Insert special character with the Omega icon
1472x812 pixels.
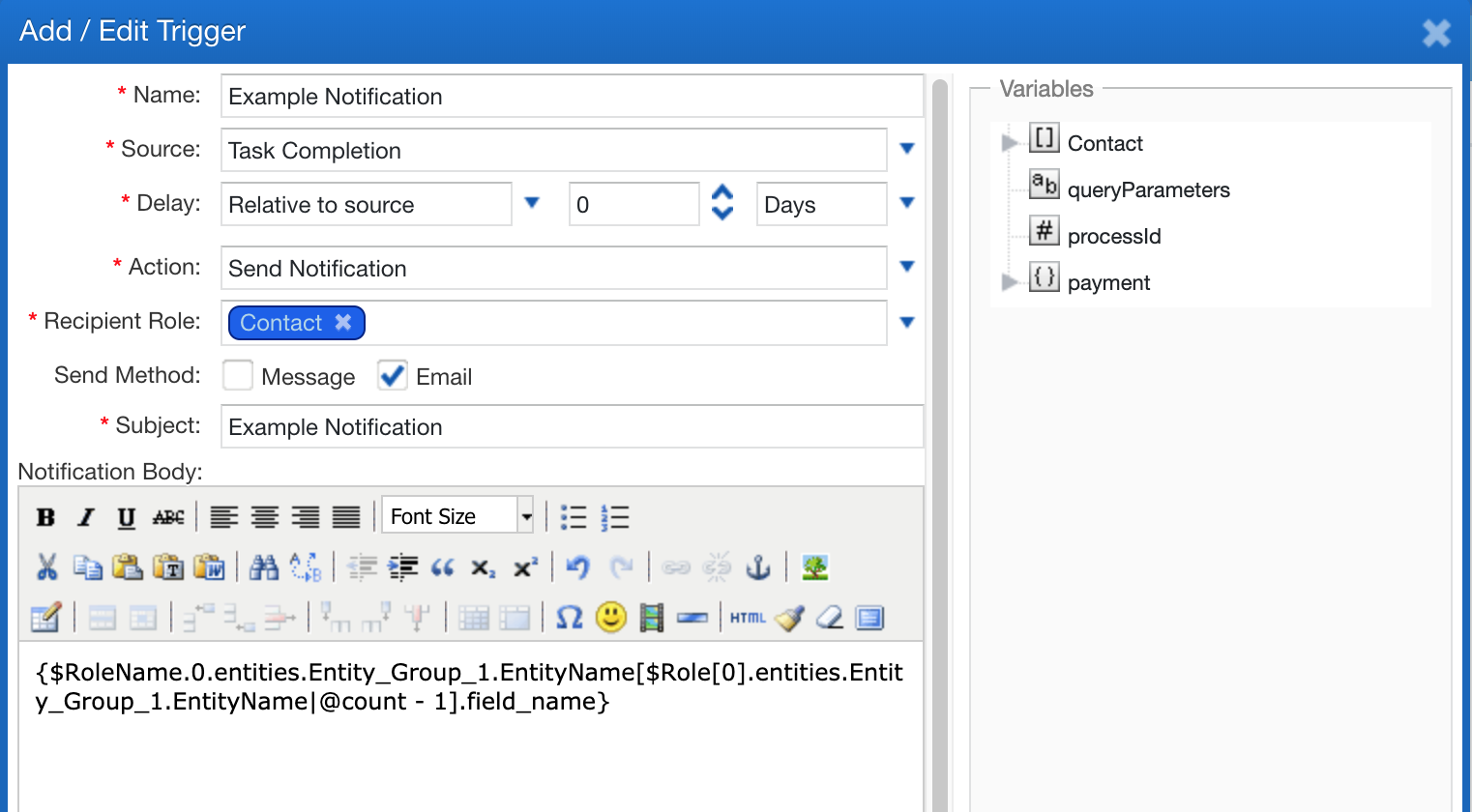(570, 618)
